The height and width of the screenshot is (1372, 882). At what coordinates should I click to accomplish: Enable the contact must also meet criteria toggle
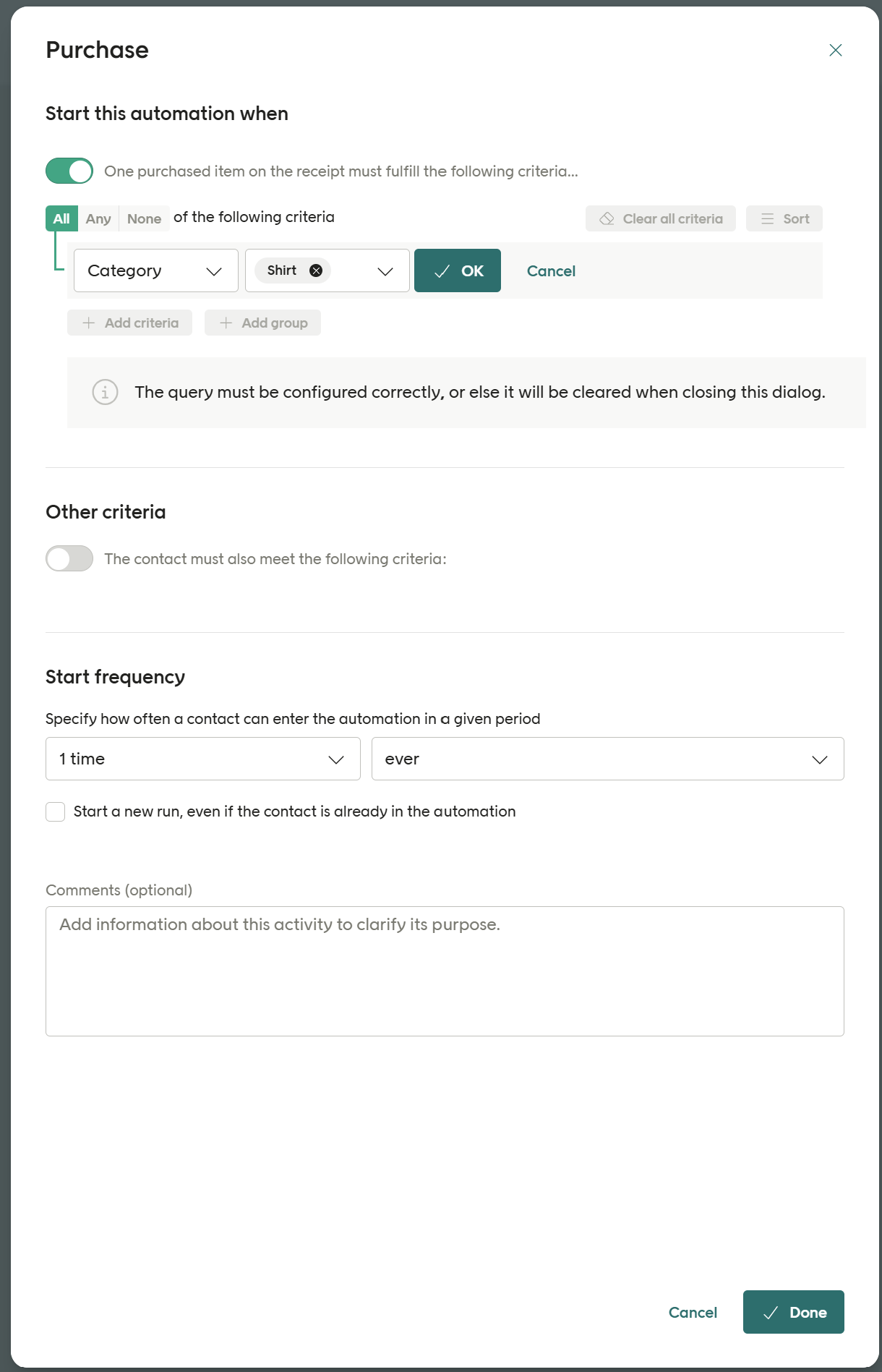point(69,558)
